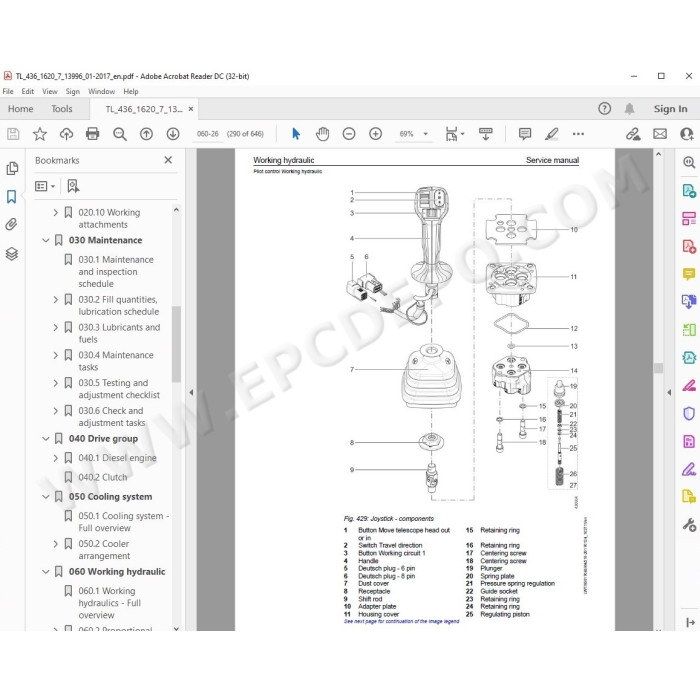This screenshot has height=700, width=700.
Task: Go to next page arrow
Action: click(x=173, y=134)
